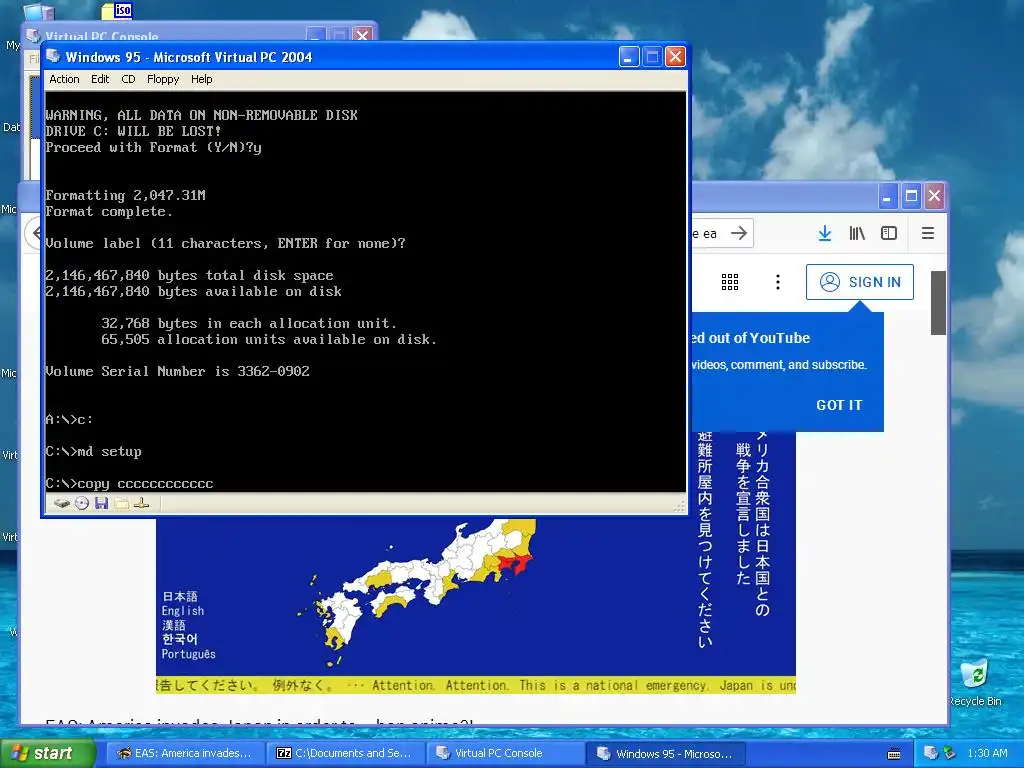Click the floppy disk icon in Virtual PC status bar
The height and width of the screenshot is (768, 1024).
(x=101, y=503)
